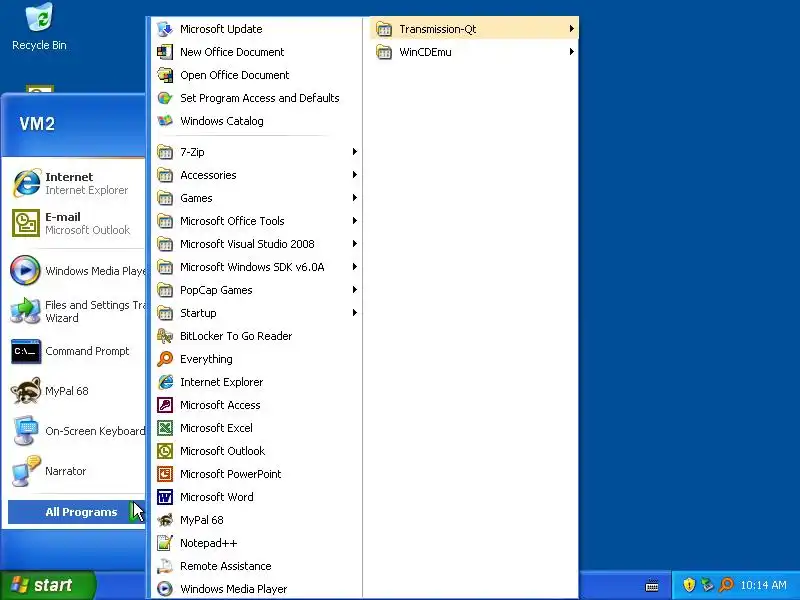Open Recycle Bin on the desktop
Viewport: 800px width, 600px height.
[x=39, y=27]
